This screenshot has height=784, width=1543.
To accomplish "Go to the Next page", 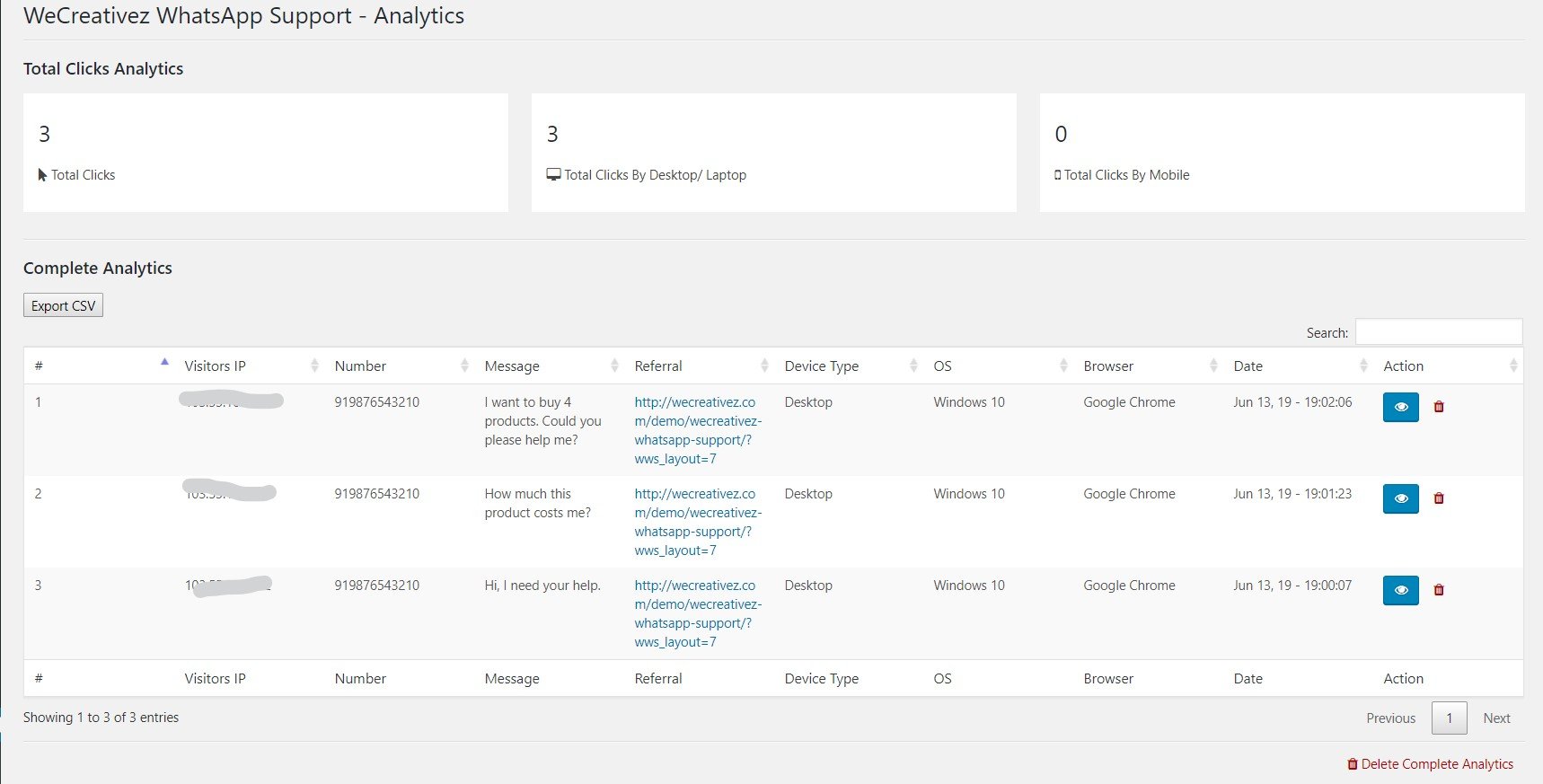I will pyautogui.click(x=1496, y=718).
